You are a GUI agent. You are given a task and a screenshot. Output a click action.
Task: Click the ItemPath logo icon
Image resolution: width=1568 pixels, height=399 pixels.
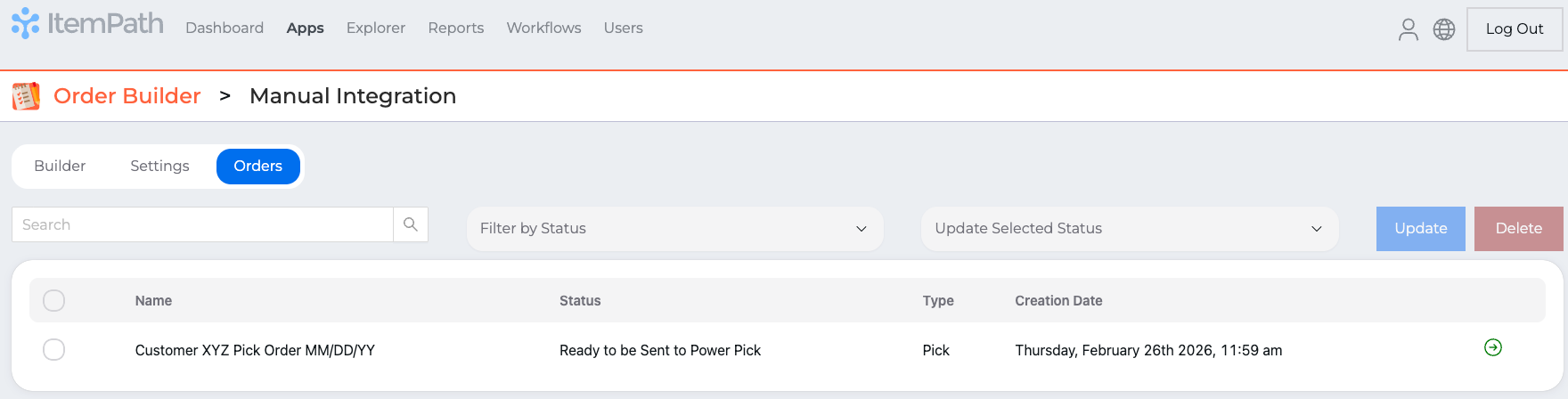tap(25, 24)
